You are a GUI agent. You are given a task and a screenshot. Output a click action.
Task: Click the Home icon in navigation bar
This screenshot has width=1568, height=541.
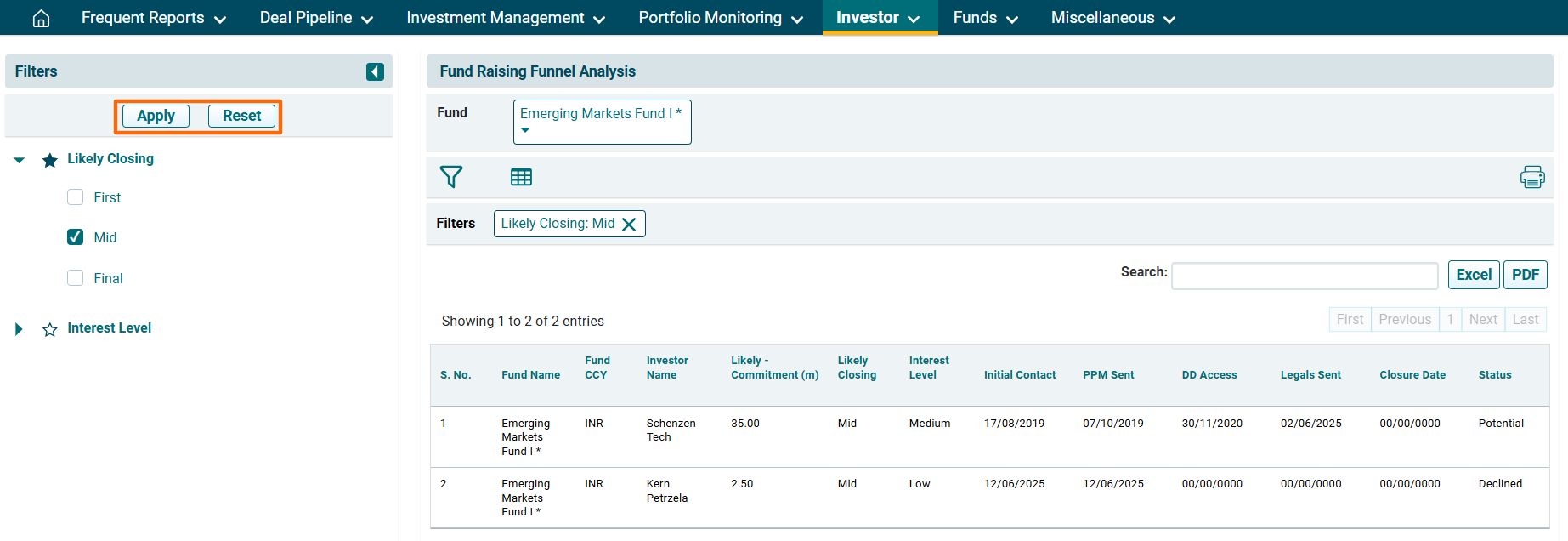41,18
